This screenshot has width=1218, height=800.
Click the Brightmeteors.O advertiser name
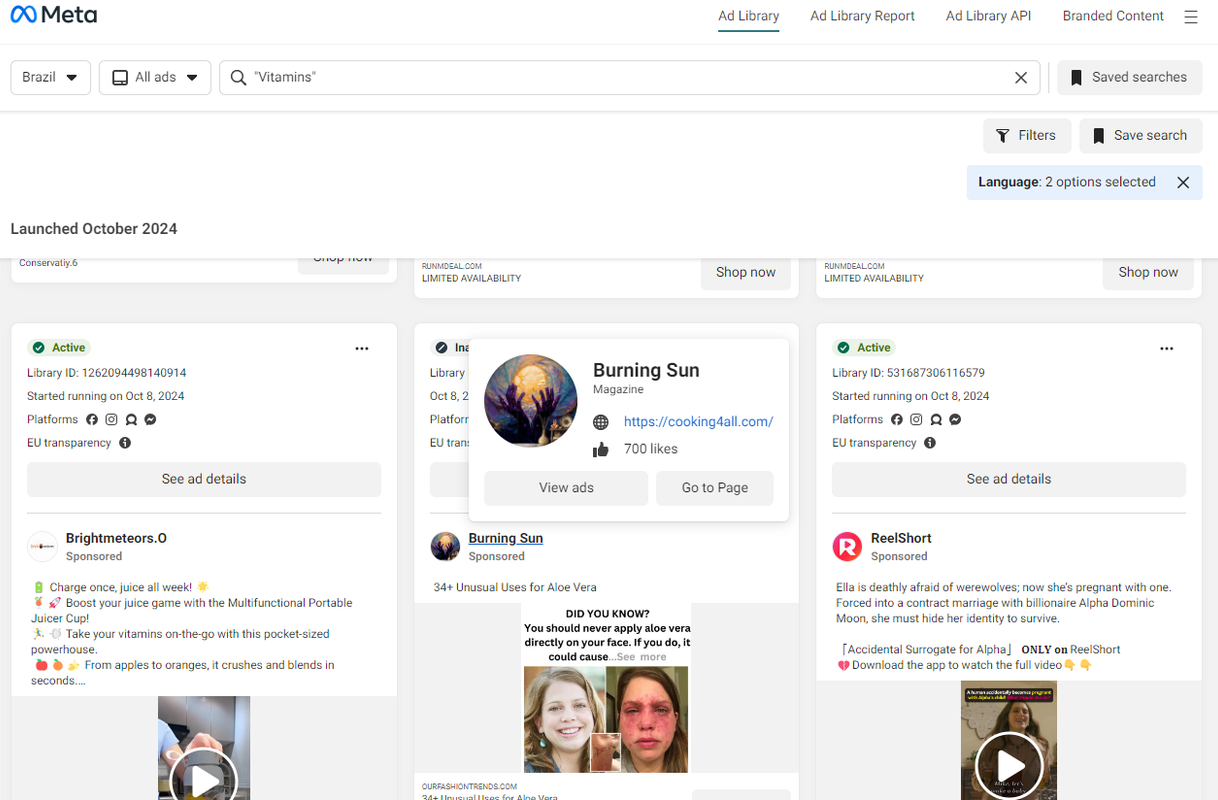[x=116, y=538]
